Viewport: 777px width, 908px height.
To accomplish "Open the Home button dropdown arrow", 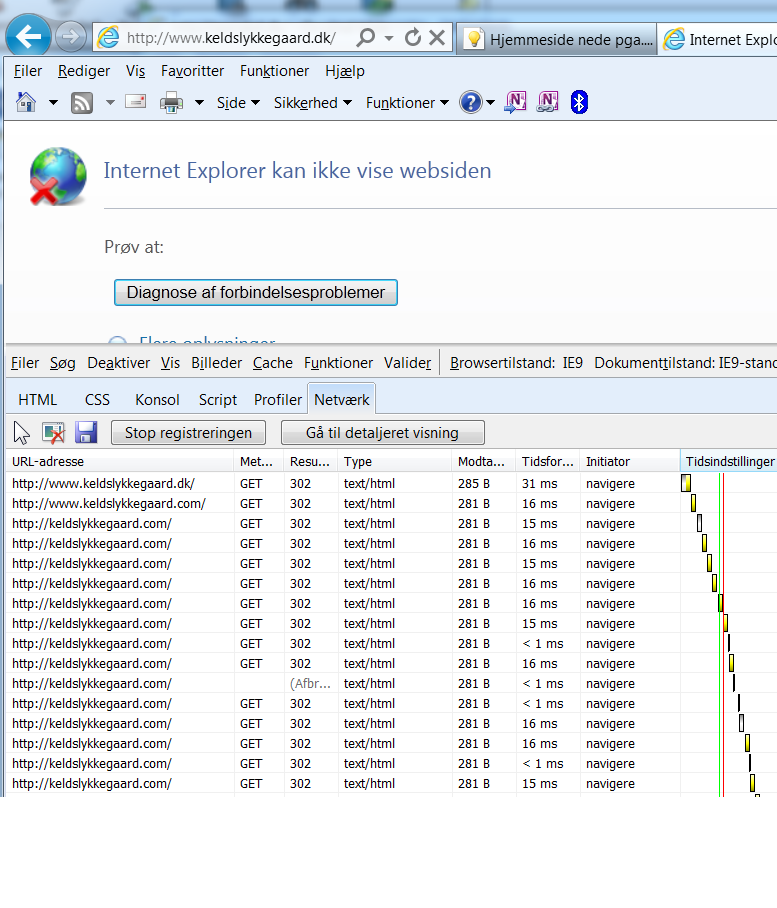I will coord(53,102).
